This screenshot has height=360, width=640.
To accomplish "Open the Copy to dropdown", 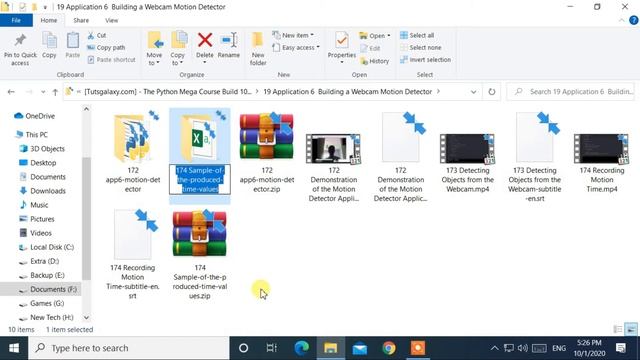I will (x=178, y=59).
